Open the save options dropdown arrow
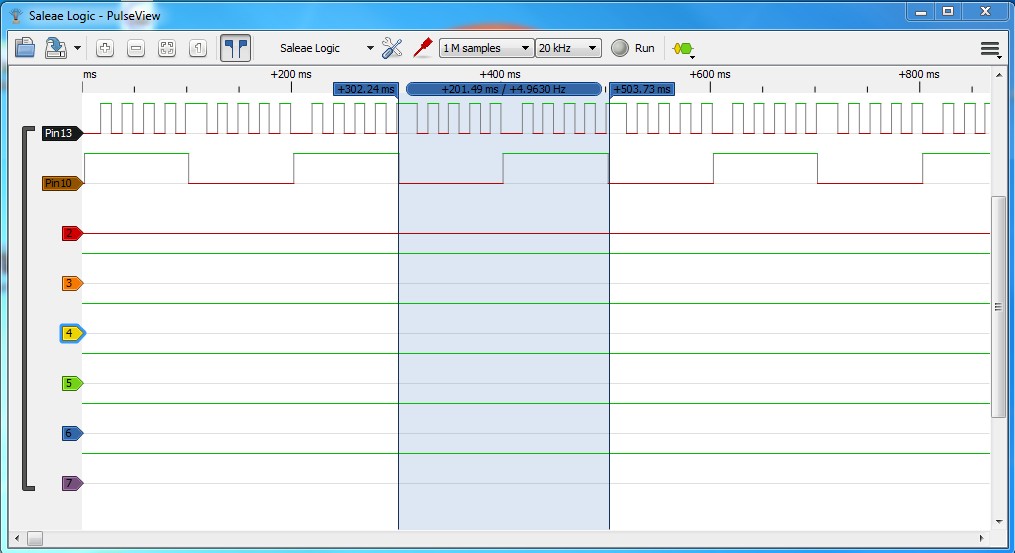The image size is (1015, 553). click(77, 48)
